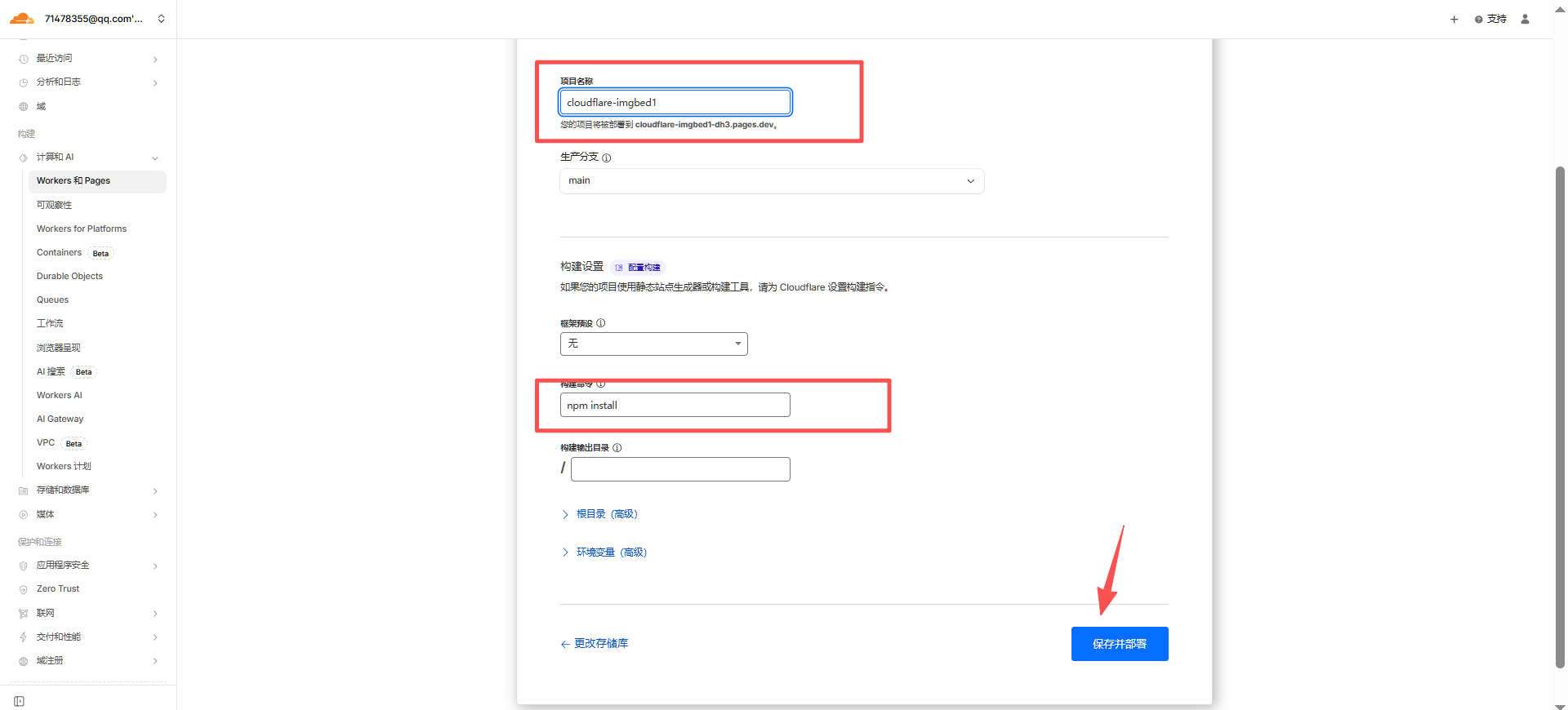
Task: Open the 框架预设 dropdown
Action: (653, 344)
